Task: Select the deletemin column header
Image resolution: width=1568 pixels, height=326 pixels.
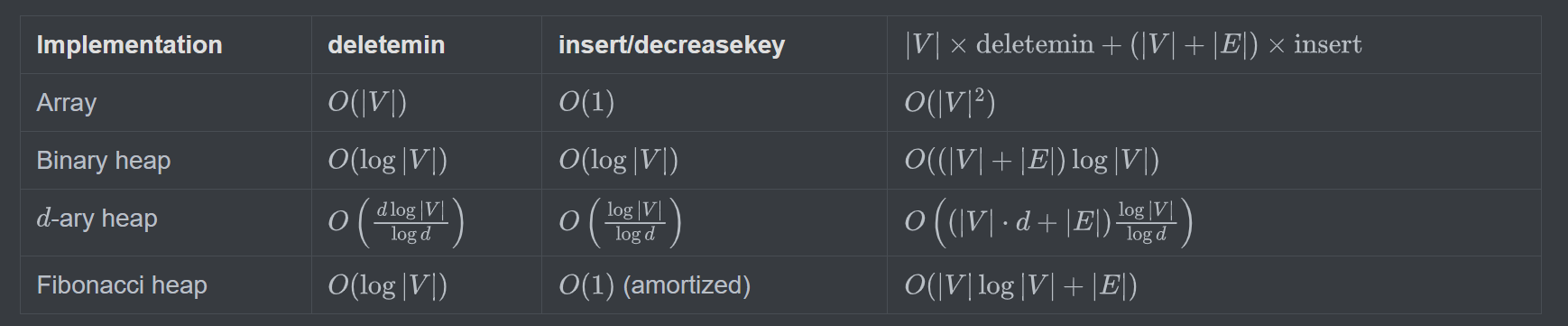Action: pyautogui.click(x=386, y=45)
